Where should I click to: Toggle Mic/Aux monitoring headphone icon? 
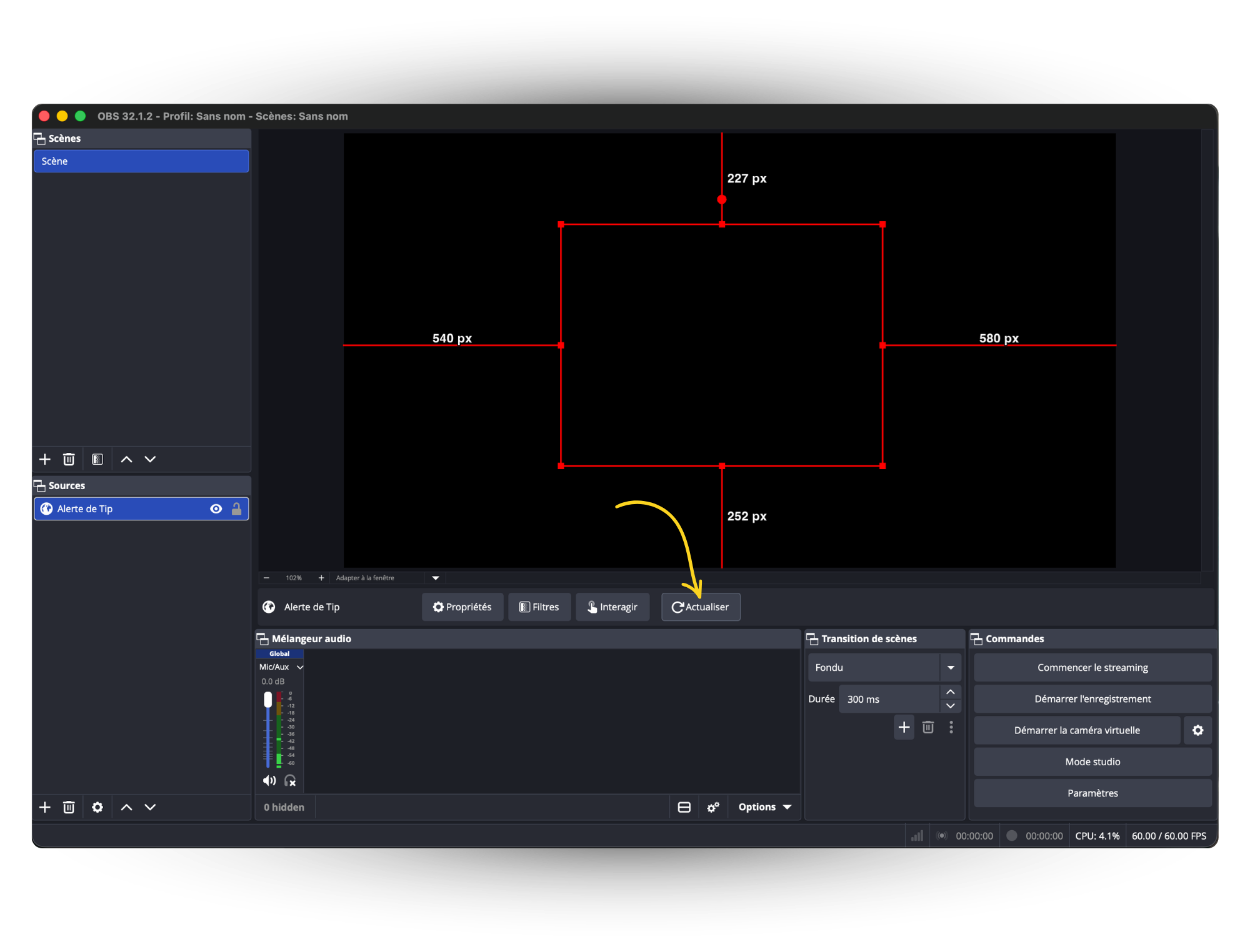pyautogui.click(x=290, y=780)
